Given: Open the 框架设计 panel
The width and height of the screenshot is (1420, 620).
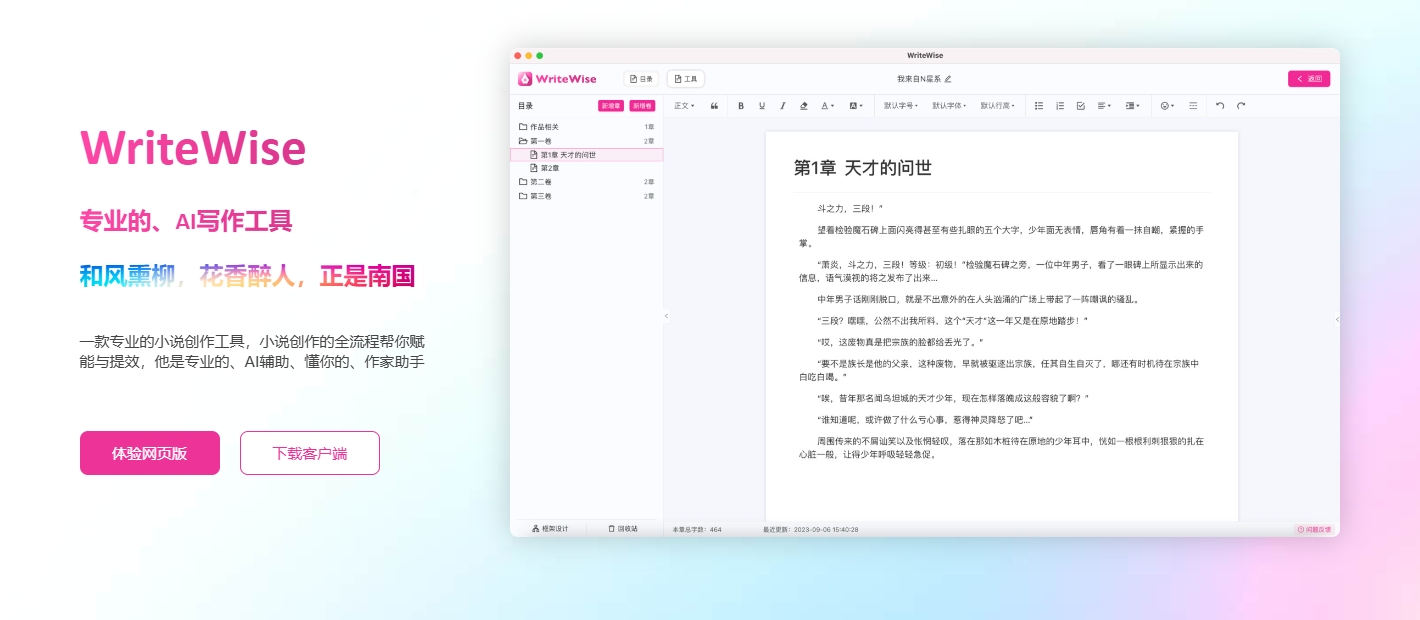Looking at the screenshot, I should point(550,529).
